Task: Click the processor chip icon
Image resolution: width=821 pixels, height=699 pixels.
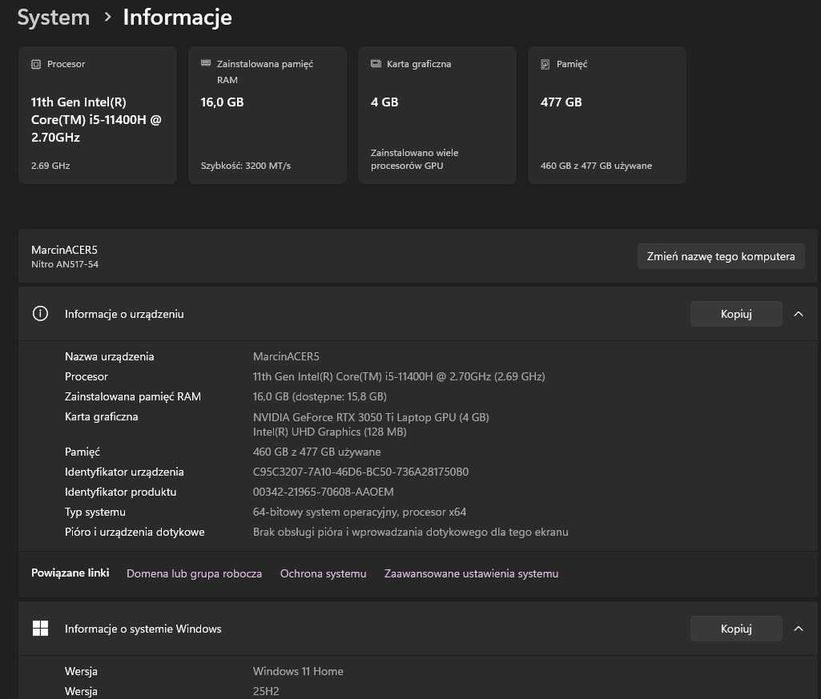Action: tap(36, 64)
